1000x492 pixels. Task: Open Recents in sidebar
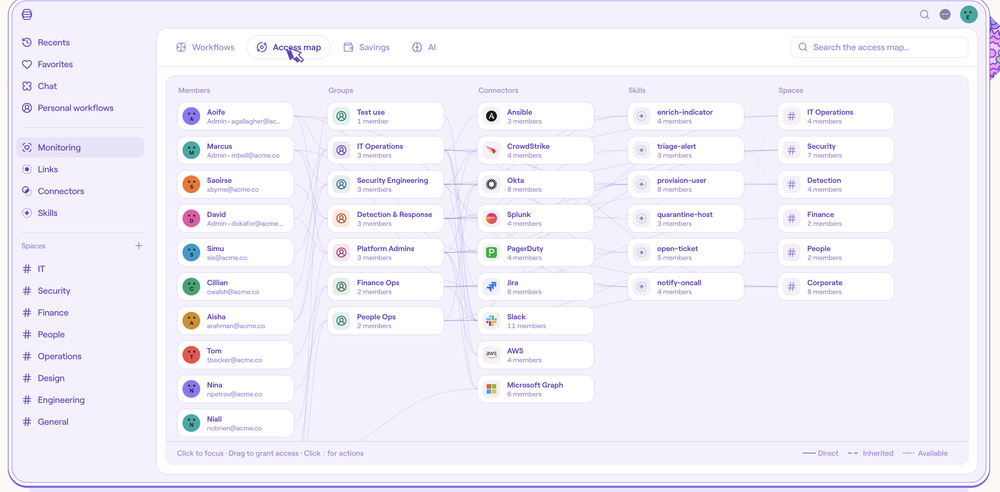pos(80,43)
